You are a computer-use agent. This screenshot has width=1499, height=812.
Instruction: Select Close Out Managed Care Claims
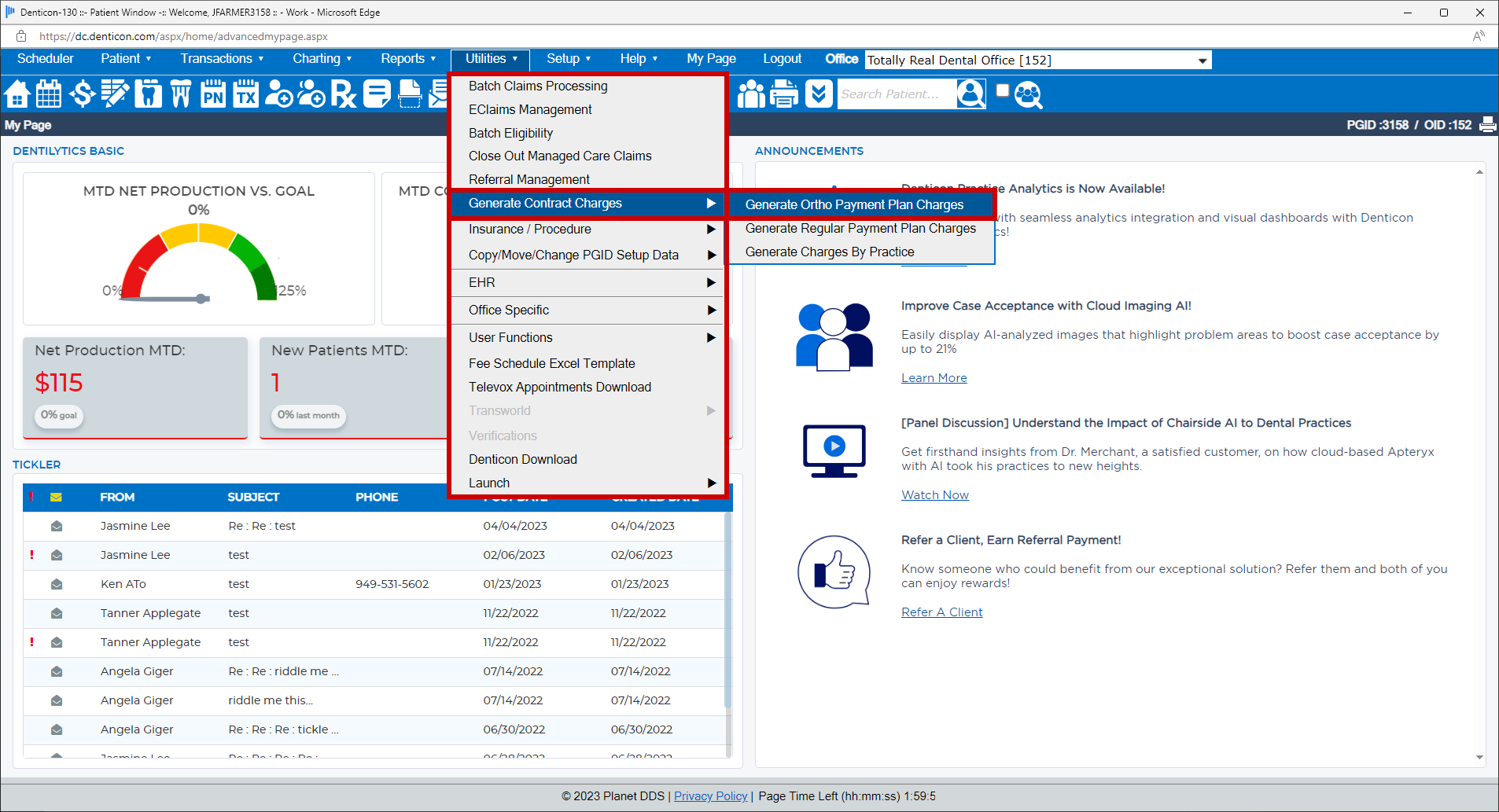click(x=587, y=156)
